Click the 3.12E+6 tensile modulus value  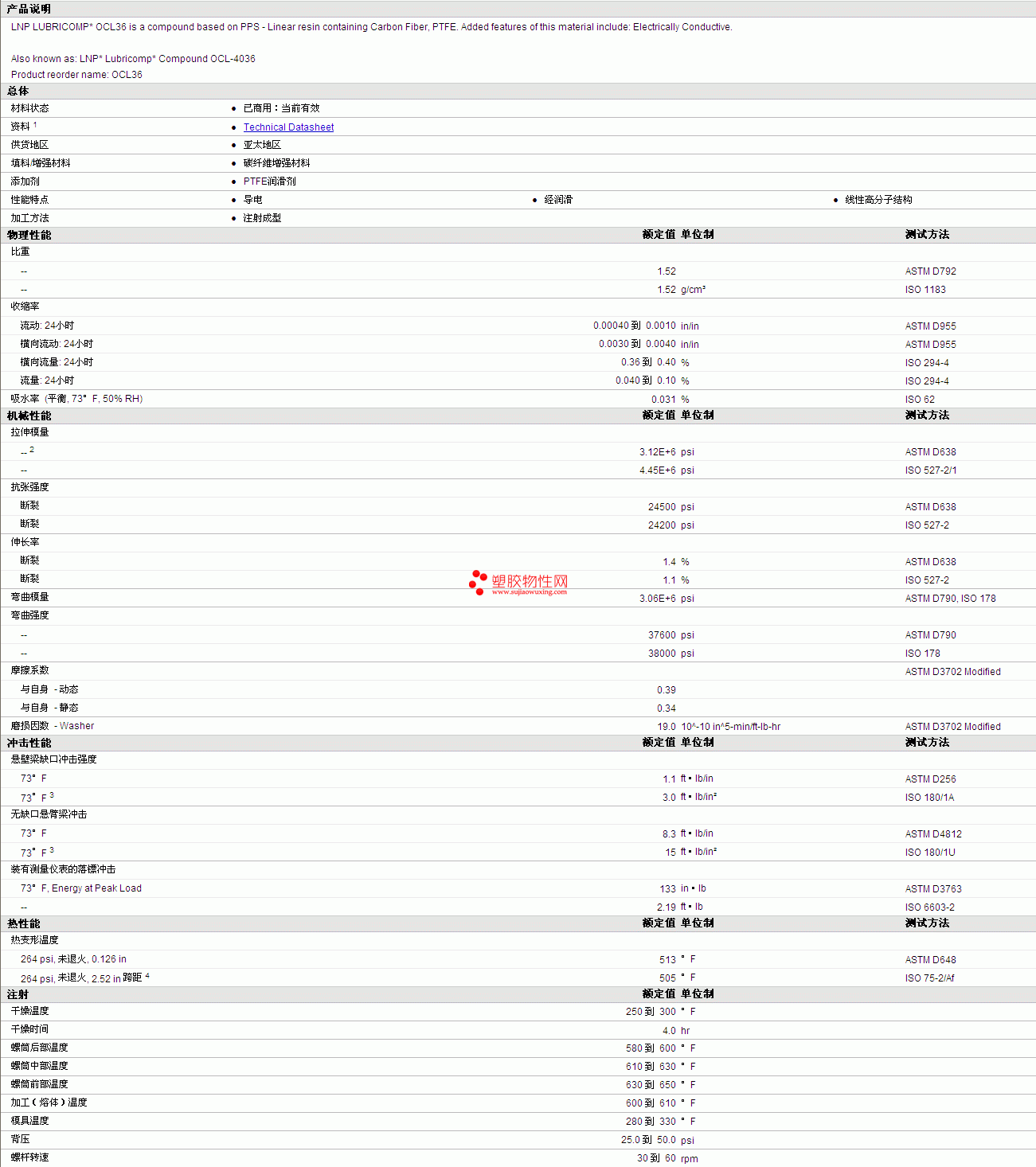click(658, 452)
